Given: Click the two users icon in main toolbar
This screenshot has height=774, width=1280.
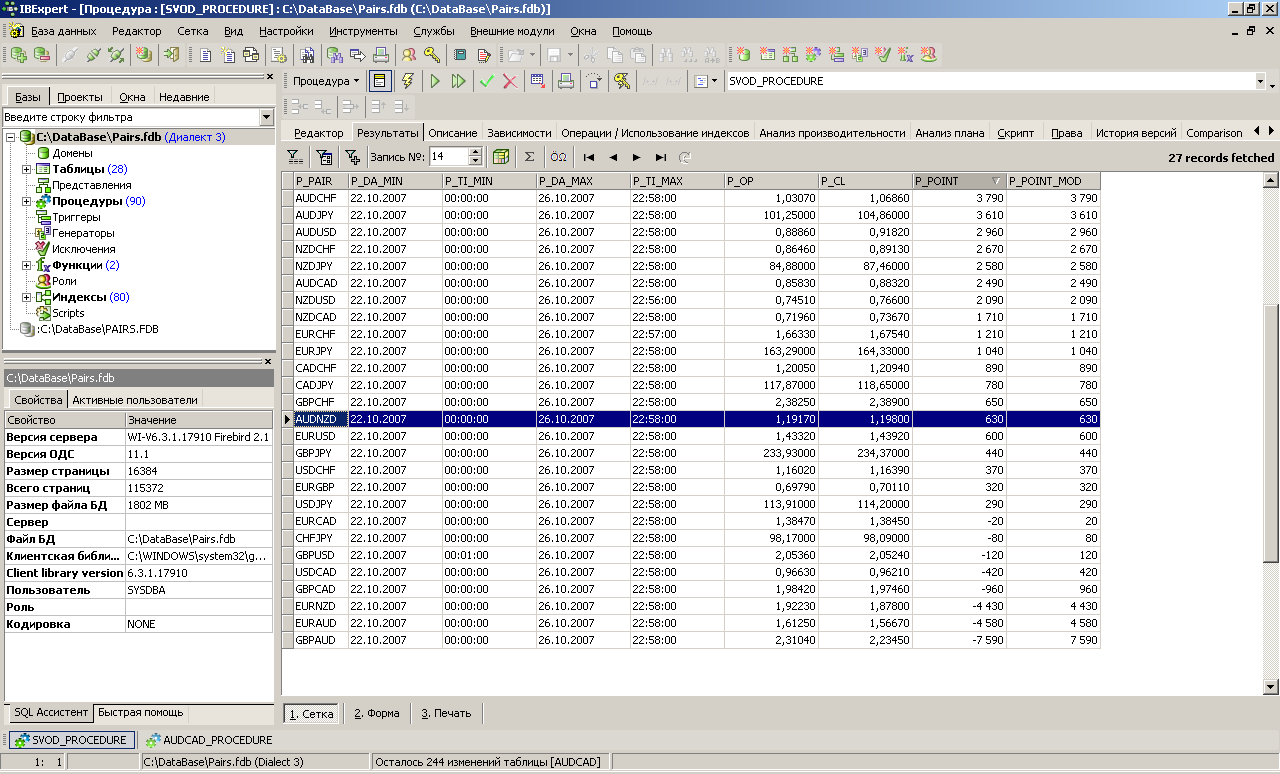Looking at the screenshot, I should click(x=409, y=55).
